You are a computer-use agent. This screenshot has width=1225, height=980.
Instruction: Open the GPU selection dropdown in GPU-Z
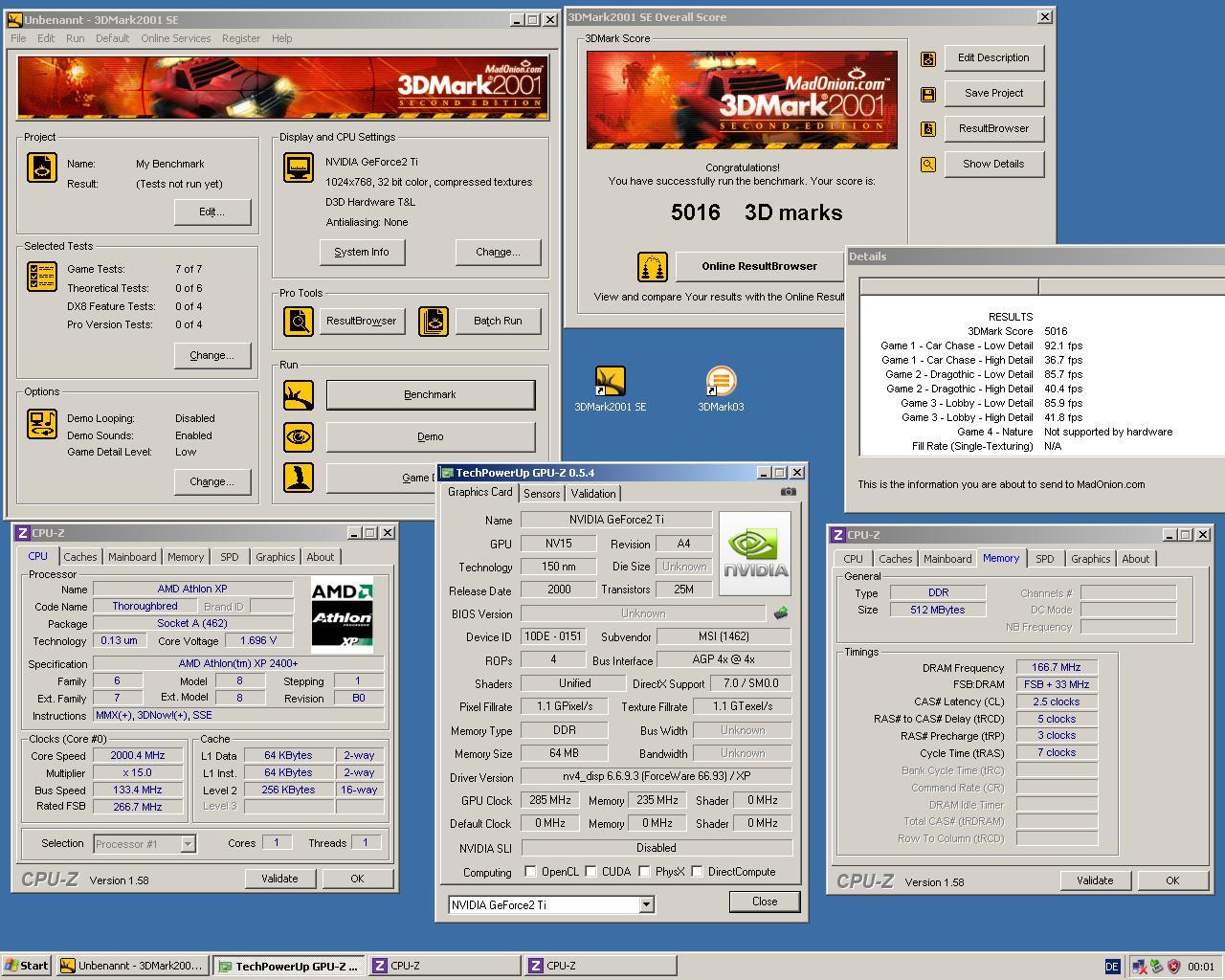pyautogui.click(x=646, y=904)
